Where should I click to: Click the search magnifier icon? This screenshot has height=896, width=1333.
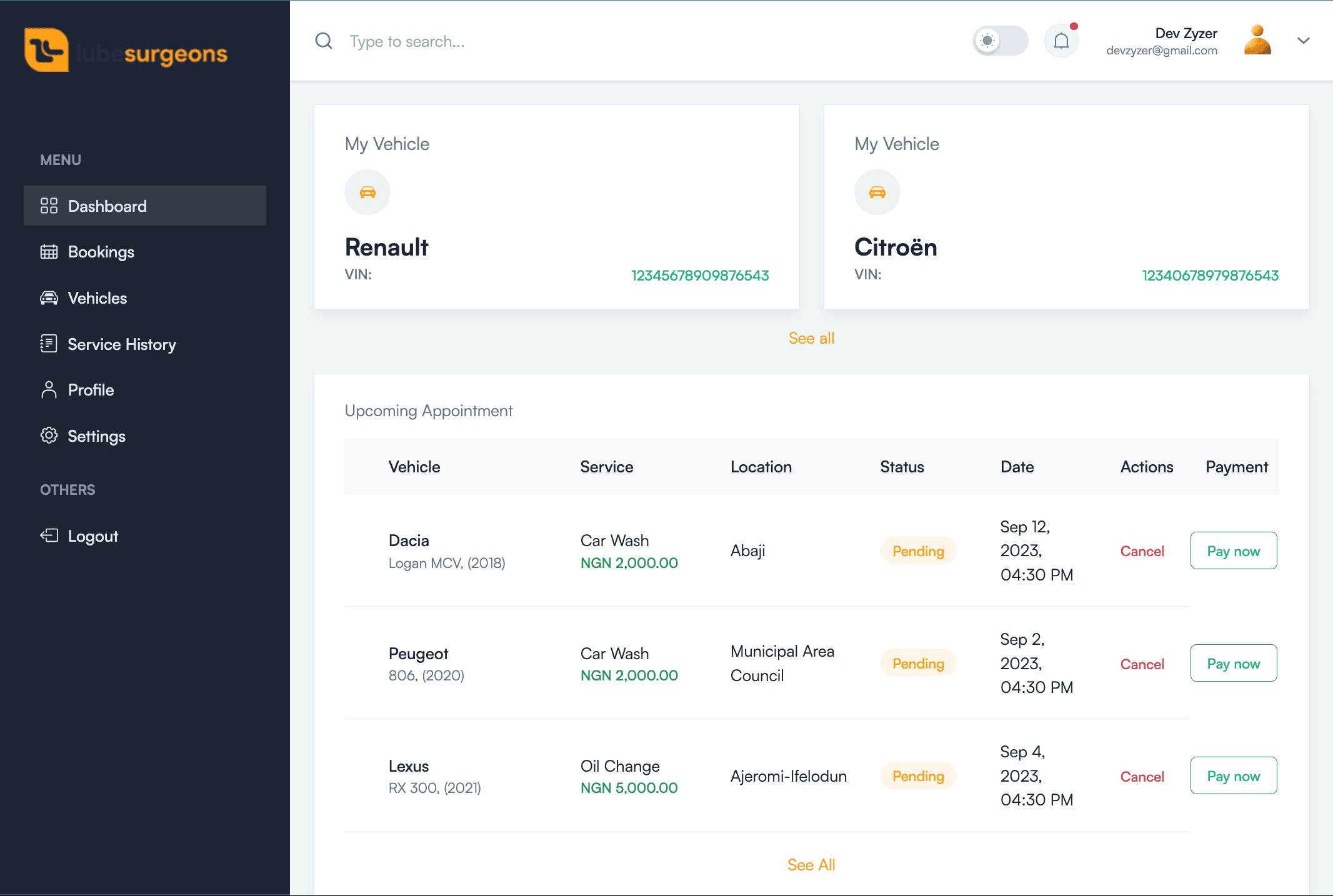pyautogui.click(x=324, y=41)
